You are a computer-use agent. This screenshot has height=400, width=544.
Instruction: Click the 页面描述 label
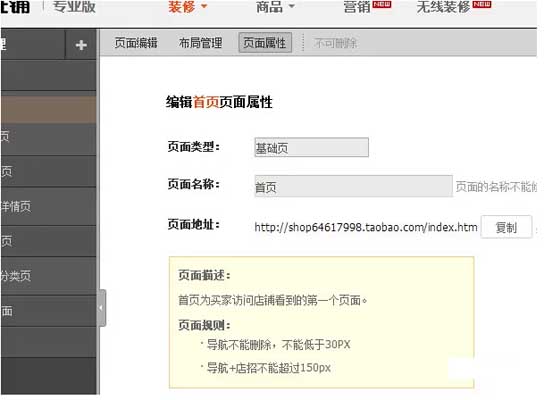tap(204, 275)
